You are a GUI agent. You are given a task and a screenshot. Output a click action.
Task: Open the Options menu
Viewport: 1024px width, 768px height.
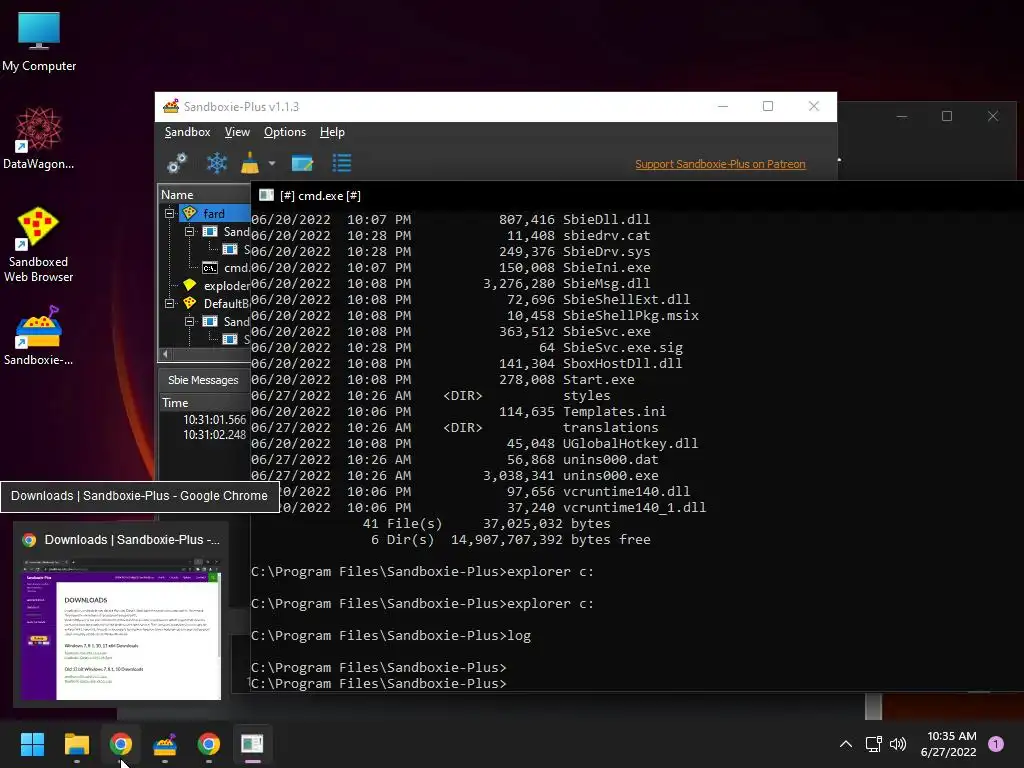285,132
